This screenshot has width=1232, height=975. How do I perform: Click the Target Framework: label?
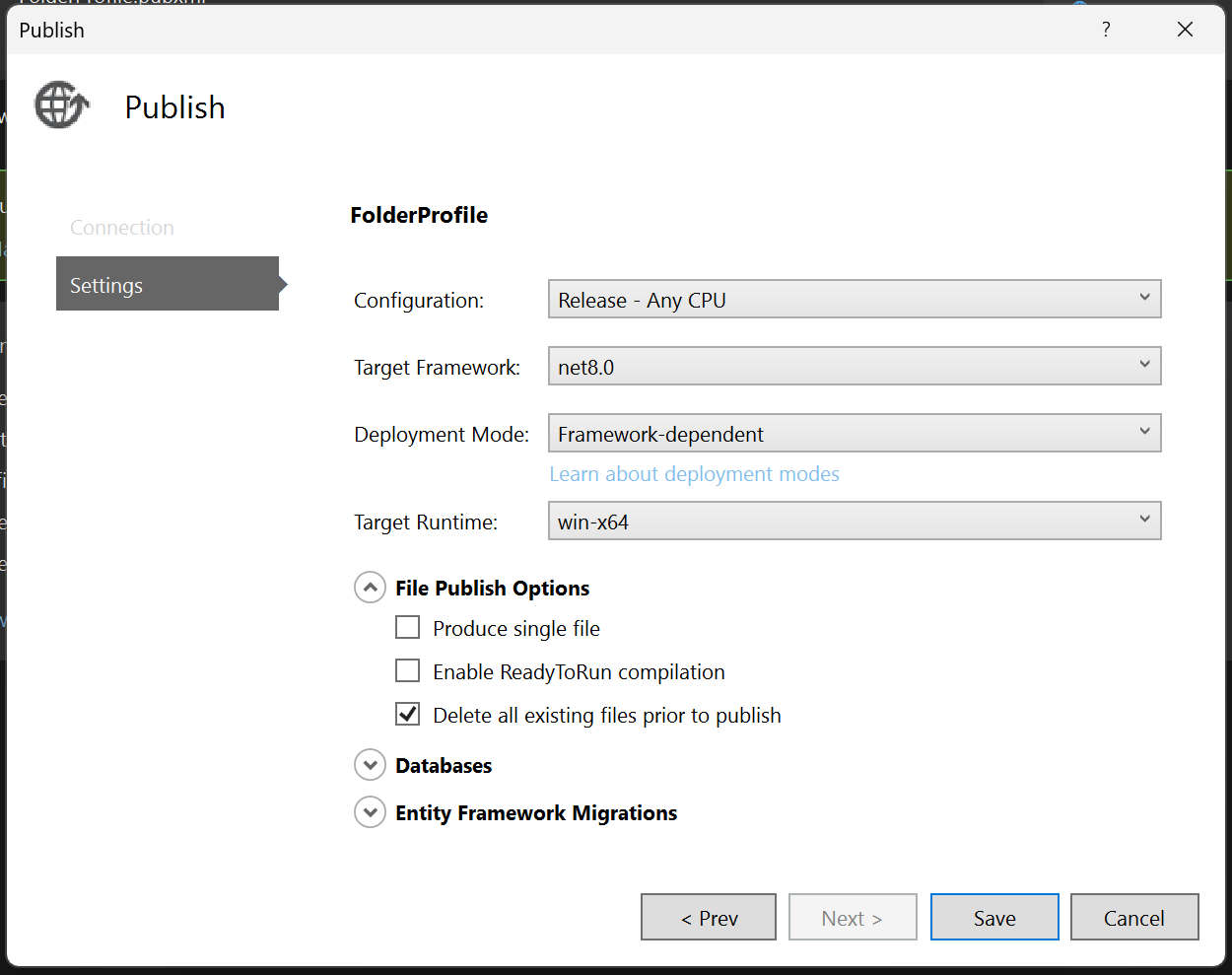pyautogui.click(x=437, y=367)
